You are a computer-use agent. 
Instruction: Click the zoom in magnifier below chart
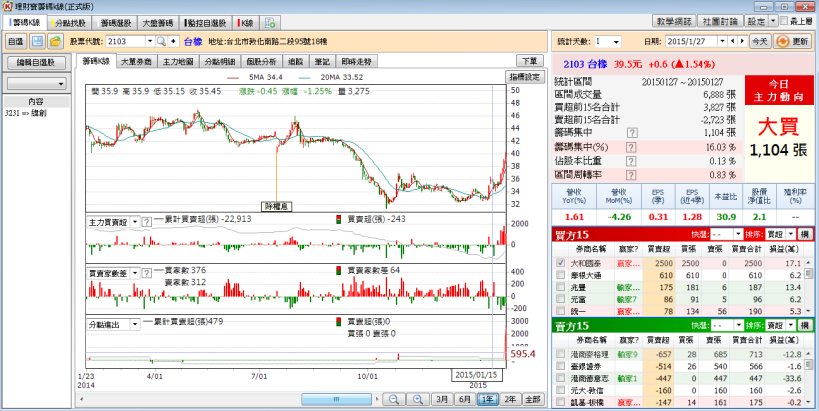(x=417, y=400)
